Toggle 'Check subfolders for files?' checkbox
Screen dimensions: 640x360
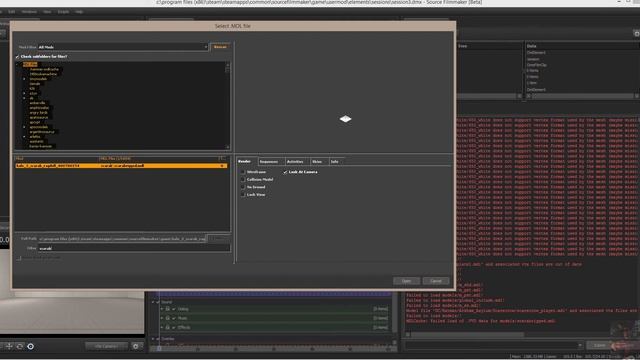[17, 57]
